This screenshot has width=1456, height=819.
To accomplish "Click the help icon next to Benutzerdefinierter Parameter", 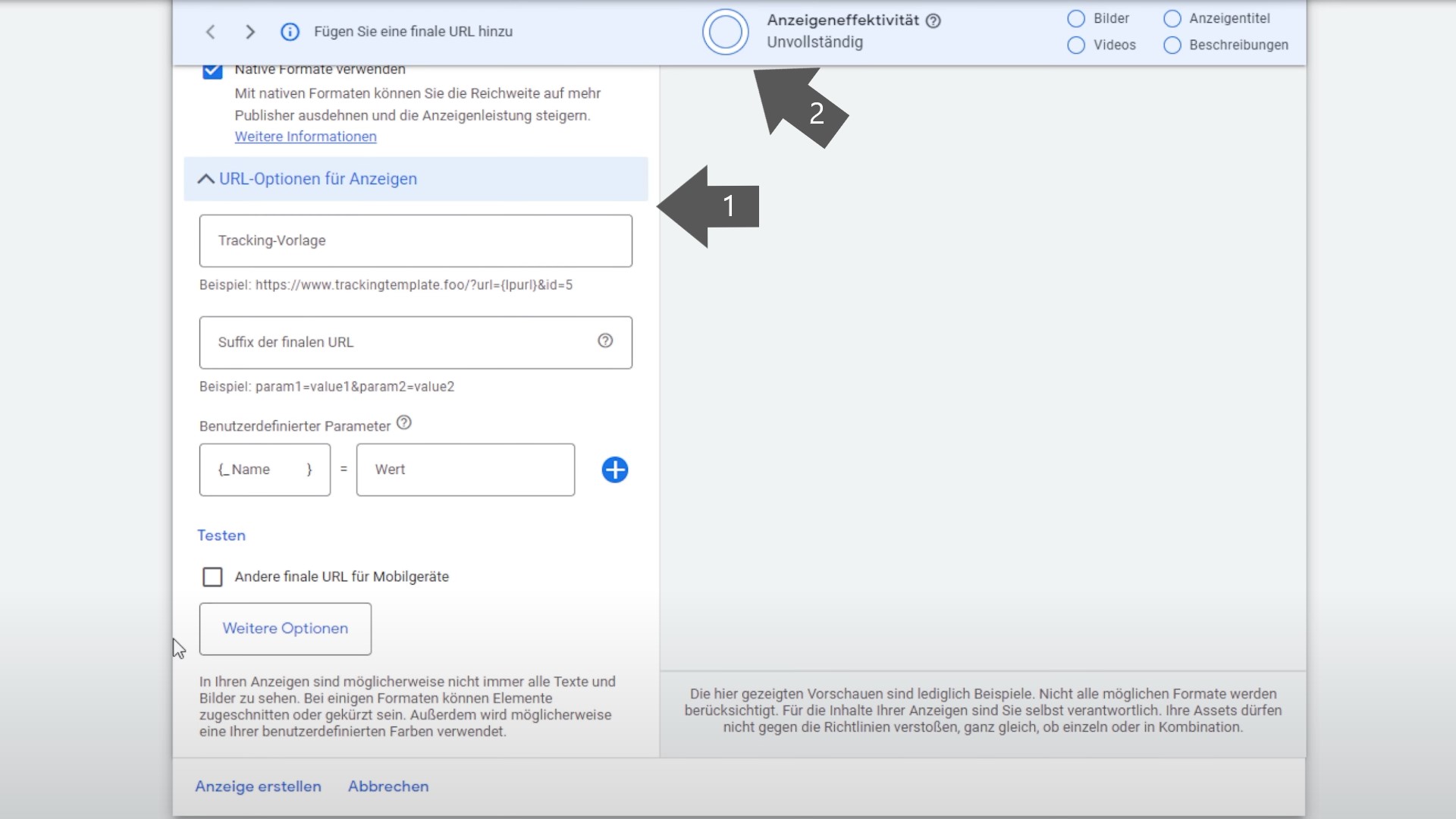I will pos(403,423).
